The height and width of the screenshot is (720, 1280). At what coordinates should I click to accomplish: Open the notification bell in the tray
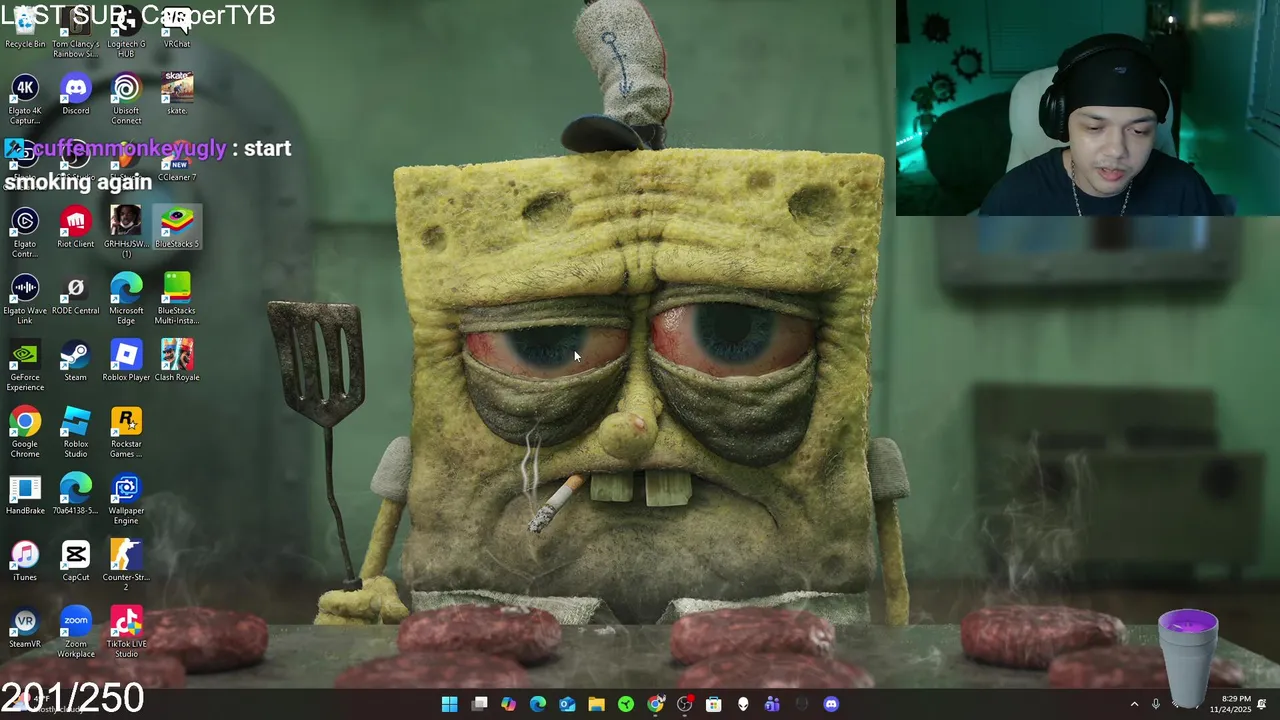click(1262, 704)
